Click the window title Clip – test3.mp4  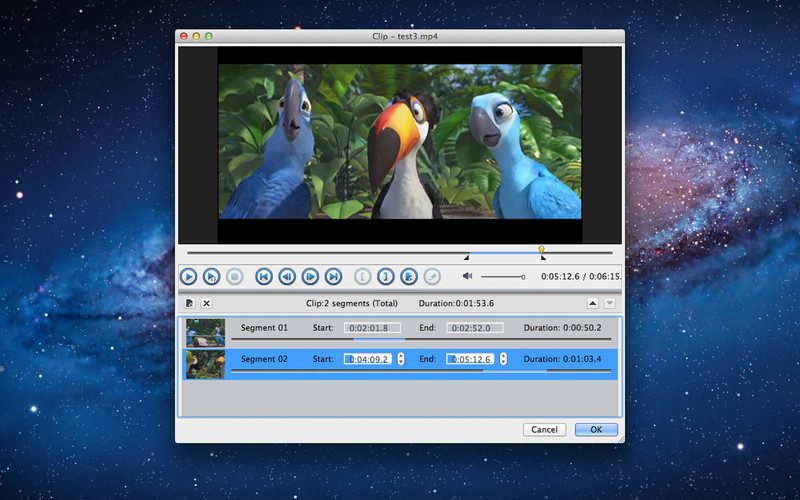pyautogui.click(x=405, y=36)
